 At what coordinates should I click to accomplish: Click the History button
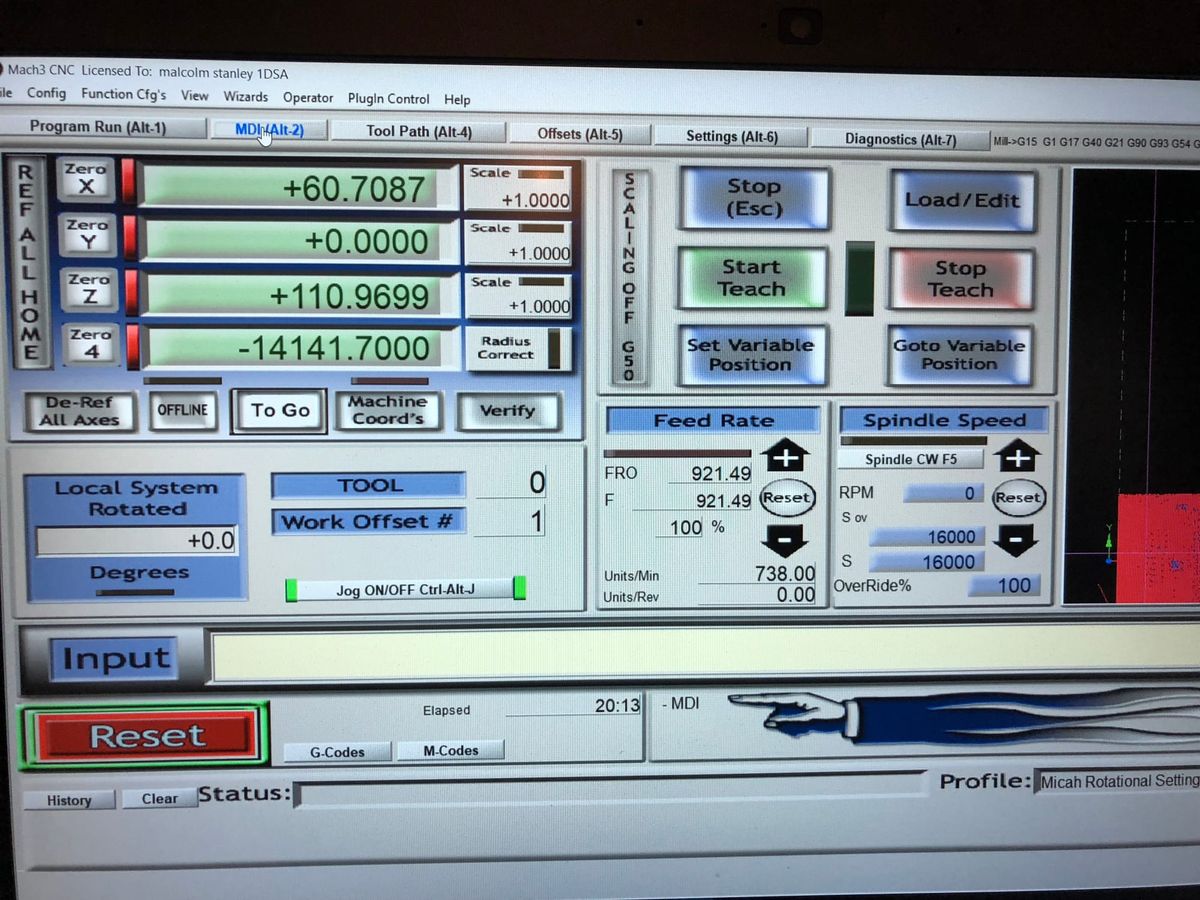(x=69, y=800)
